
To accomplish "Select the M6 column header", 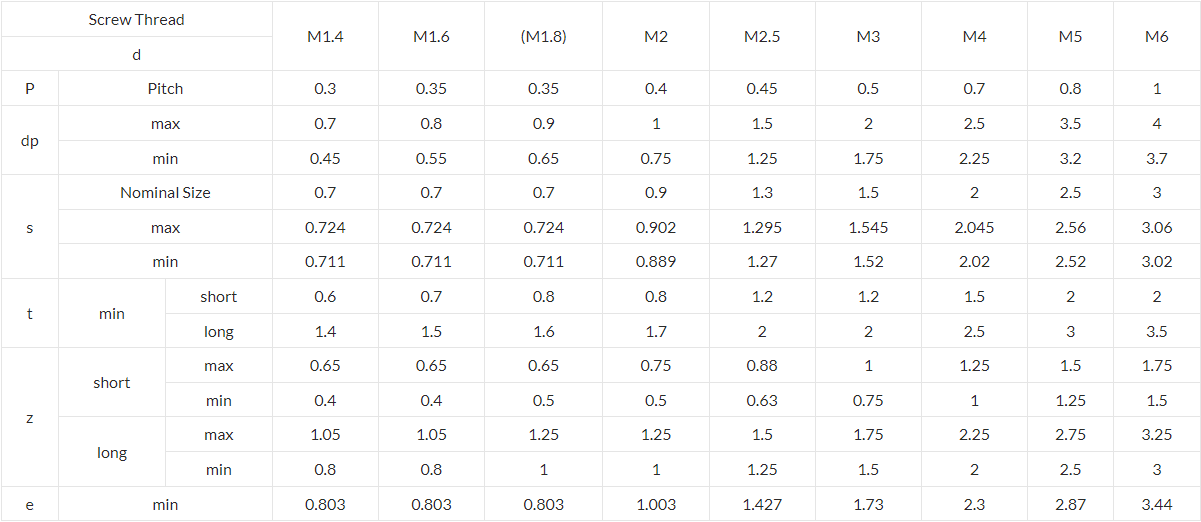I will point(1157,36).
